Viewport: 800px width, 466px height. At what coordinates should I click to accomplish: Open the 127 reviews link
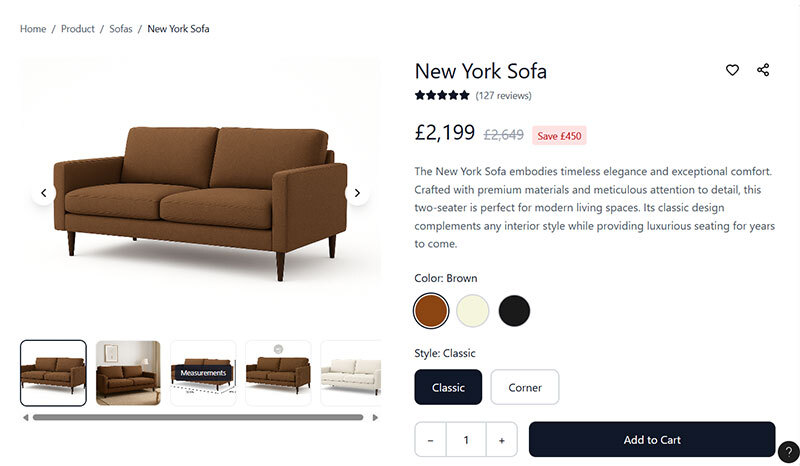pos(504,96)
